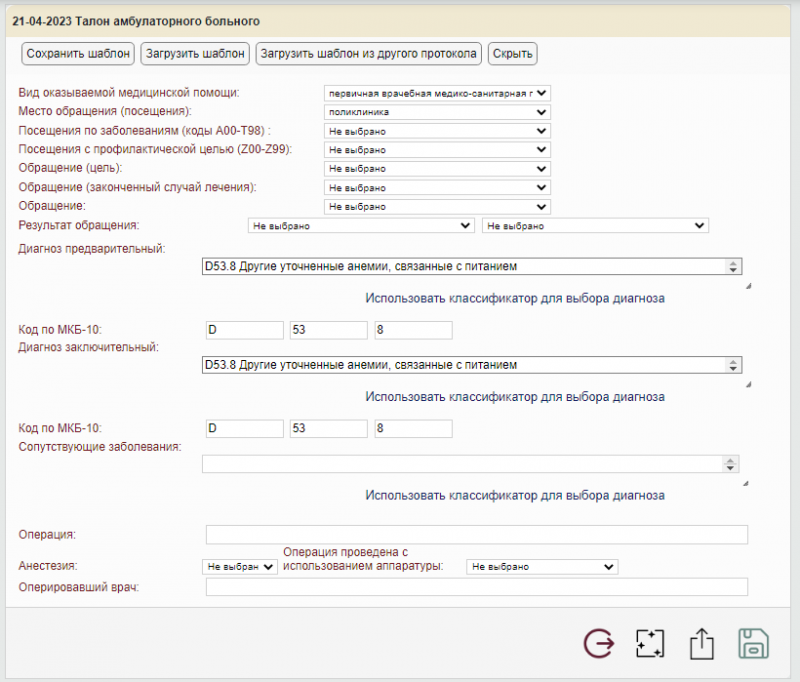
Task: Open the 'Обращение (цель)' dropdown
Action: [436, 169]
